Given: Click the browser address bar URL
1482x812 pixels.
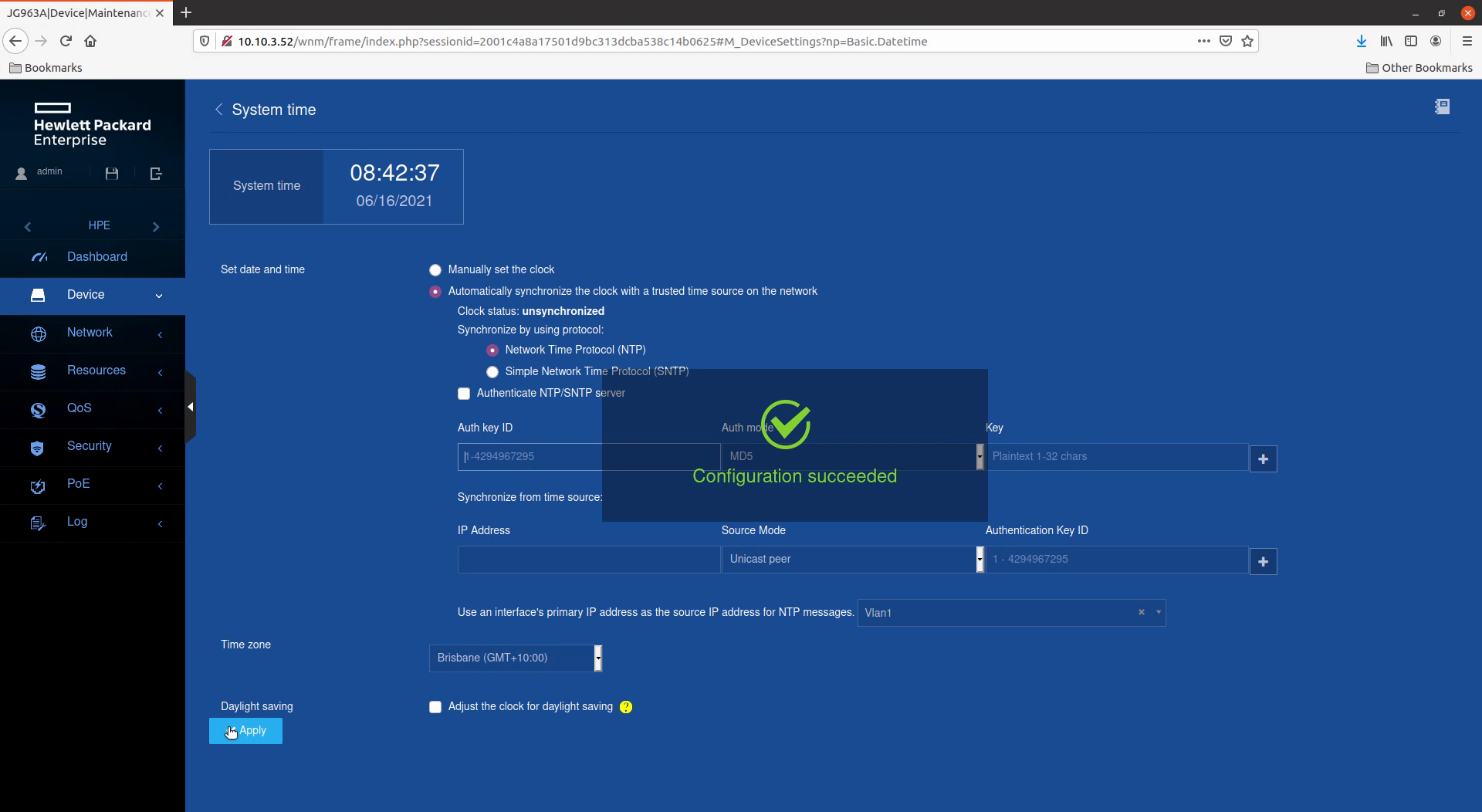Looking at the screenshot, I should click(x=582, y=42).
